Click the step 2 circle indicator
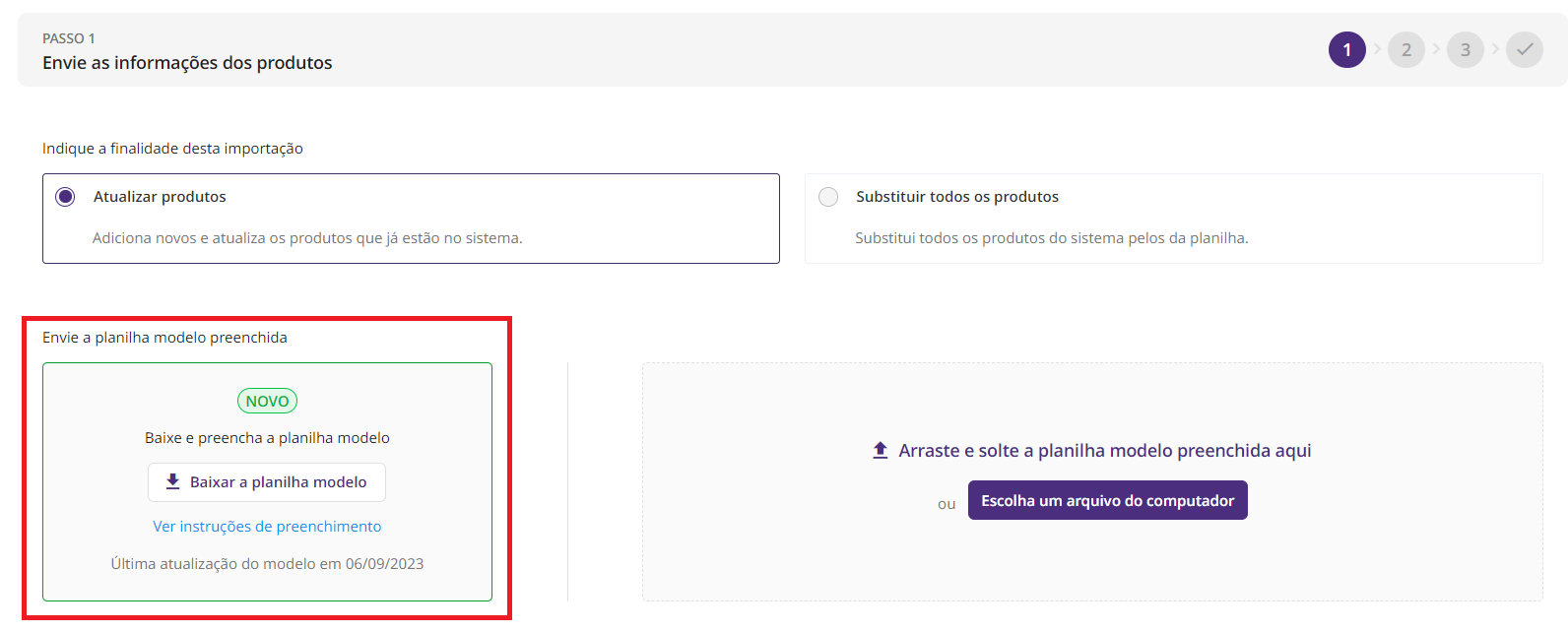1568x632 pixels. [x=1405, y=50]
